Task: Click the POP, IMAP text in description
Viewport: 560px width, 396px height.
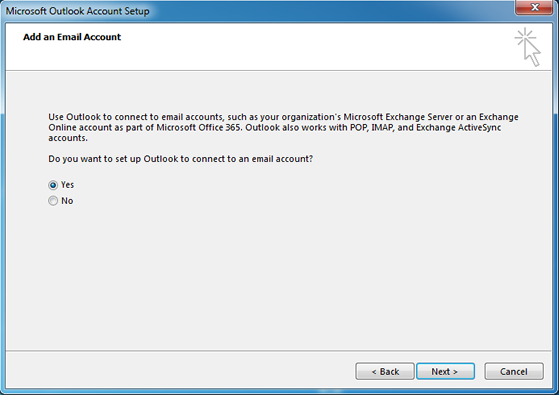Action: pos(372,127)
